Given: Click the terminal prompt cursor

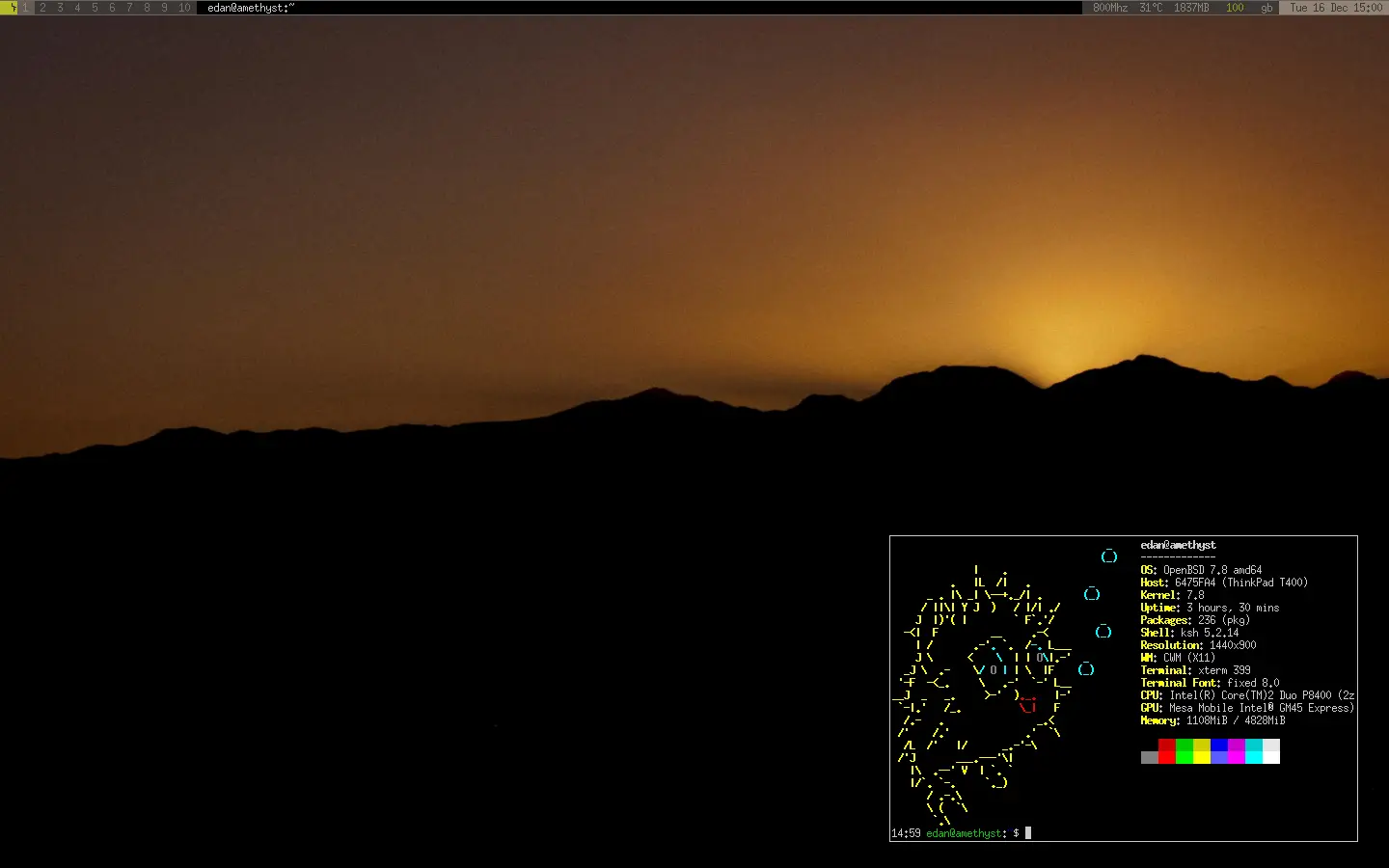Looking at the screenshot, I should pyautogui.click(x=1028, y=833).
